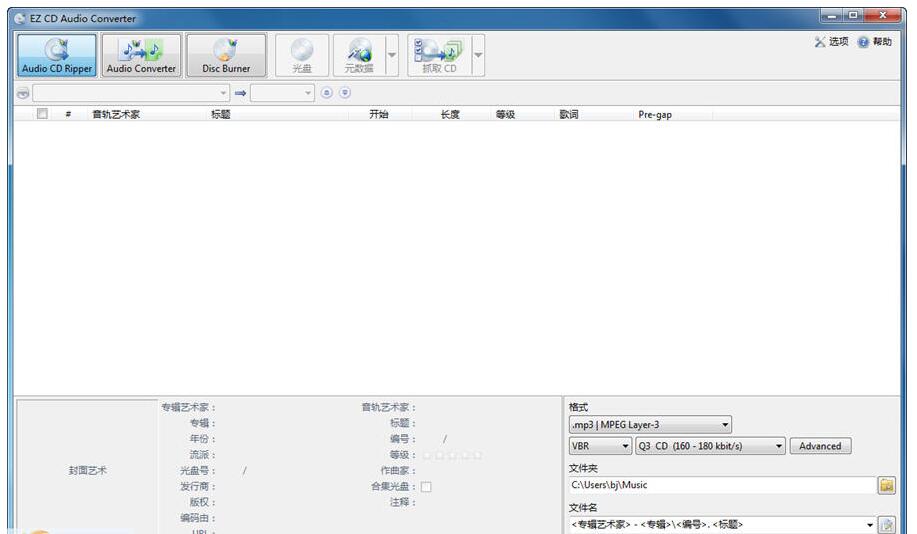917x534 pixels.
Task: Open the Disc Burner mode
Action: coord(226,56)
